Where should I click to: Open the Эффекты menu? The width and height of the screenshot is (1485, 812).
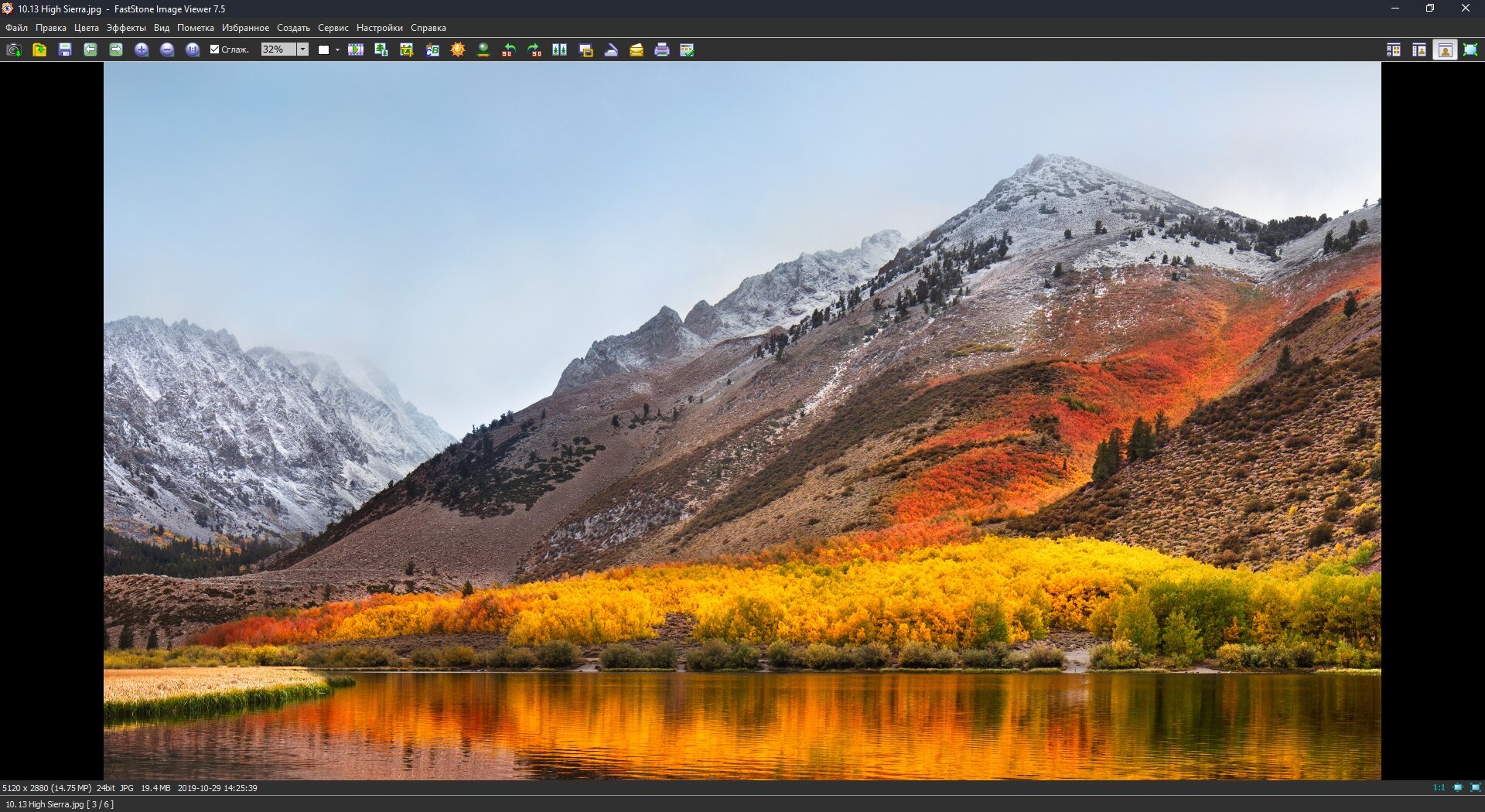[x=126, y=28]
